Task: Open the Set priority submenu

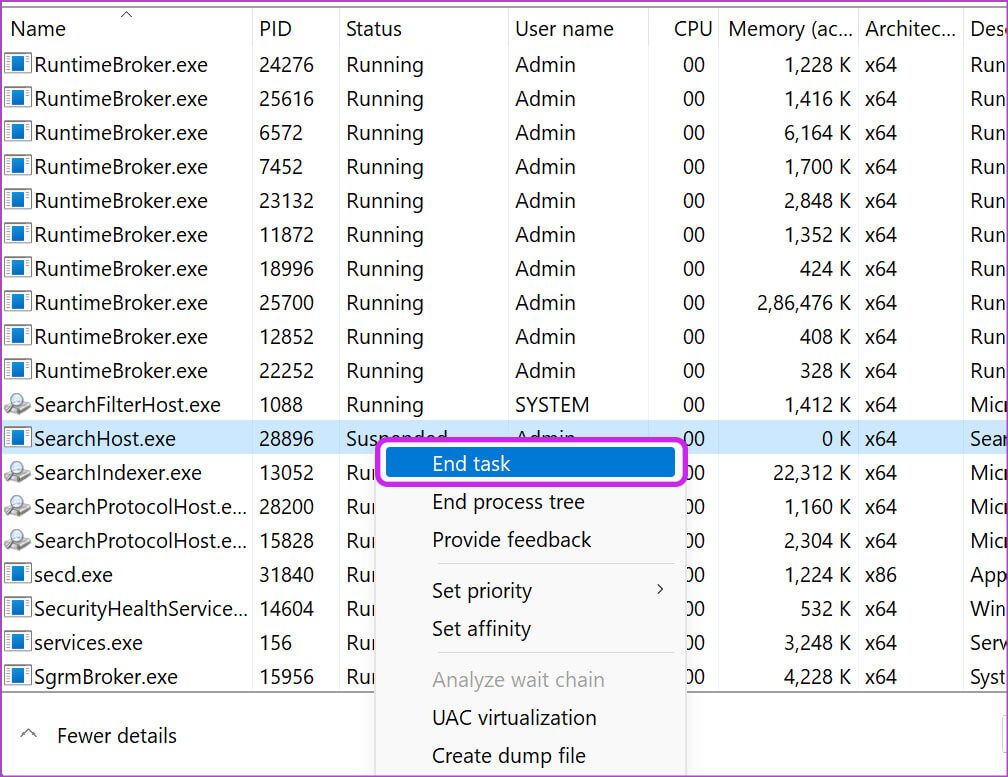Action: tap(530, 590)
